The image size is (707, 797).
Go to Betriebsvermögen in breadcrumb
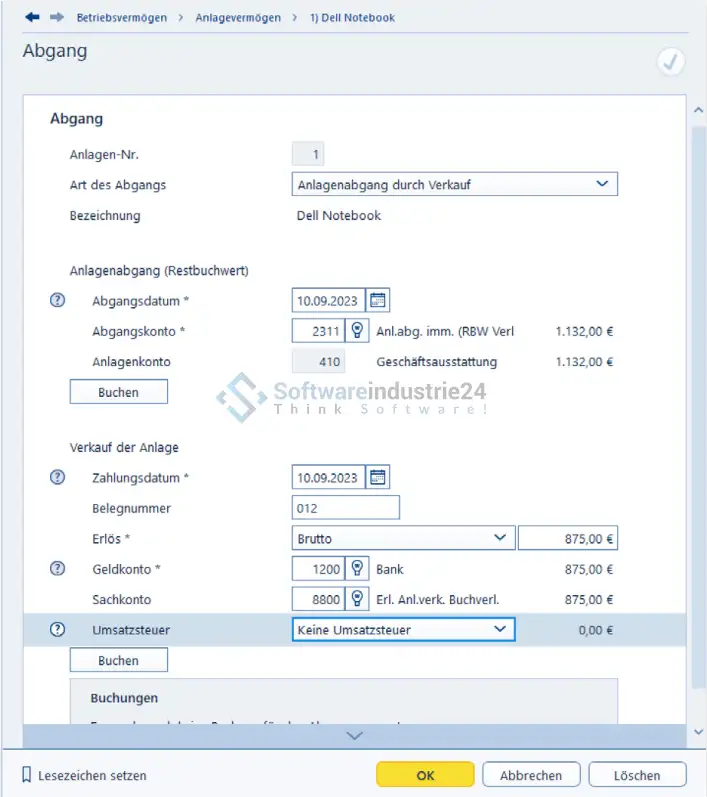click(x=121, y=17)
